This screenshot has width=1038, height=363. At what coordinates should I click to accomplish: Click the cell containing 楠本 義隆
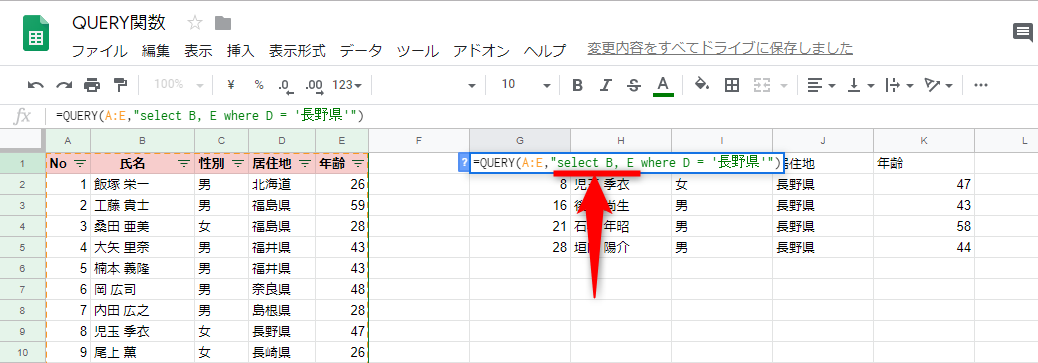pos(142,269)
